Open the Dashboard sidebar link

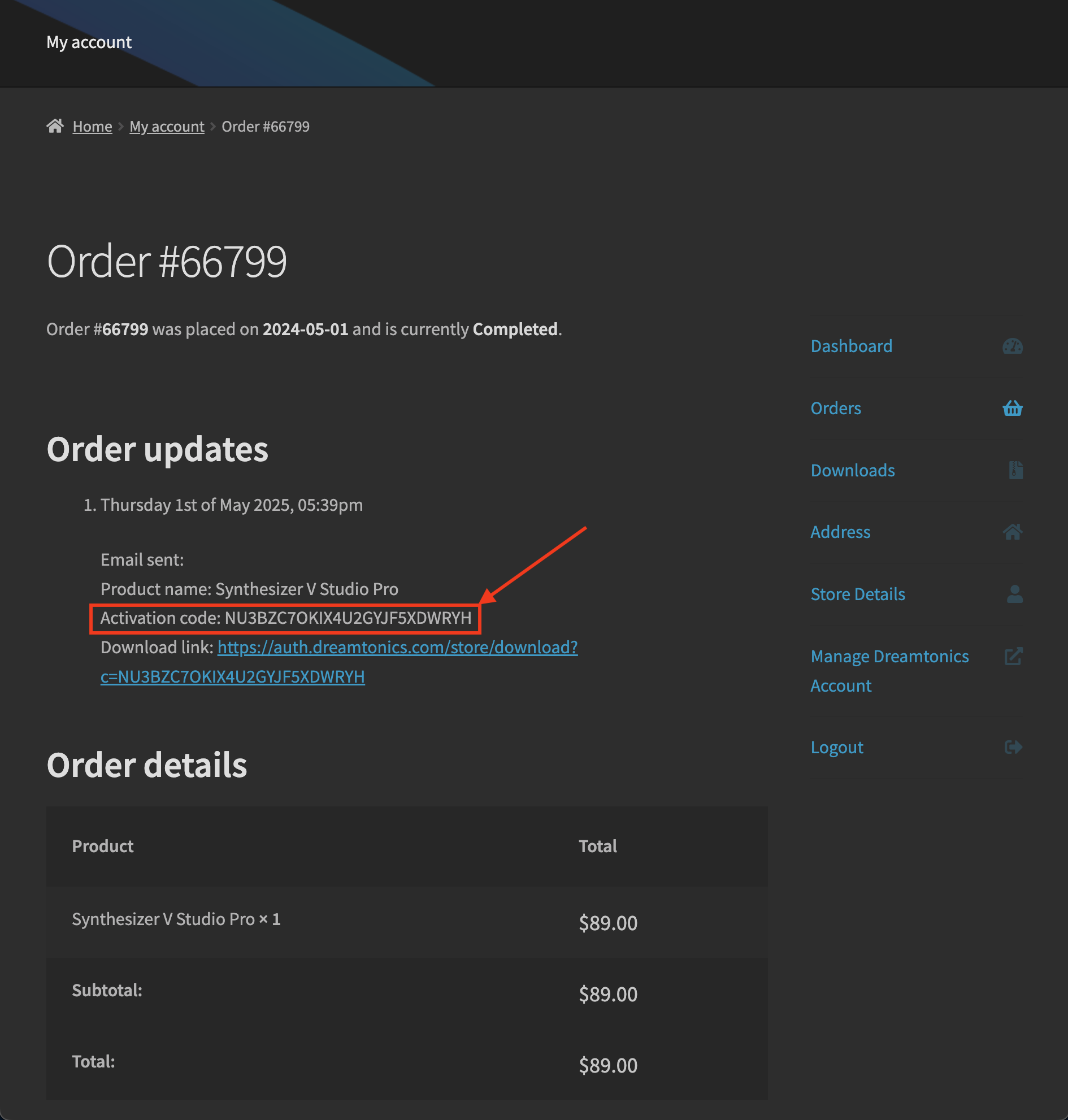851,346
